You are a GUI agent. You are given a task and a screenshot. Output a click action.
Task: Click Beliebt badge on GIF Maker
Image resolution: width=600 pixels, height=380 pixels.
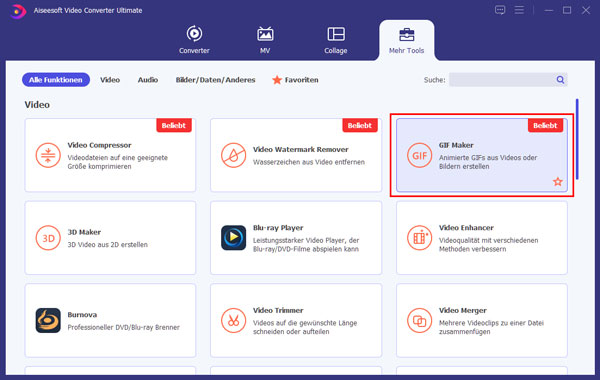pos(545,126)
